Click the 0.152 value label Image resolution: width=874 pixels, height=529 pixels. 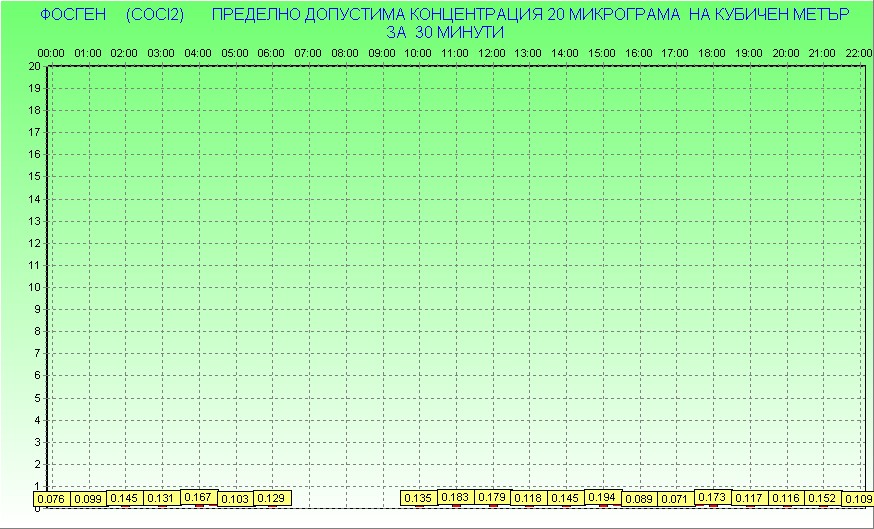click(x=822, y=498)
